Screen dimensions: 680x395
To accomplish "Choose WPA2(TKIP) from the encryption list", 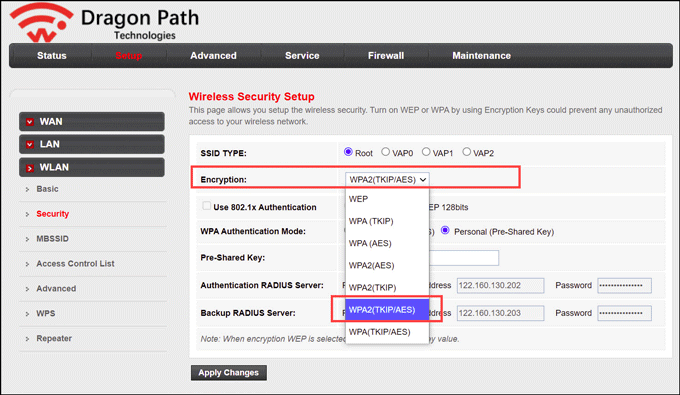I will 387,287.
